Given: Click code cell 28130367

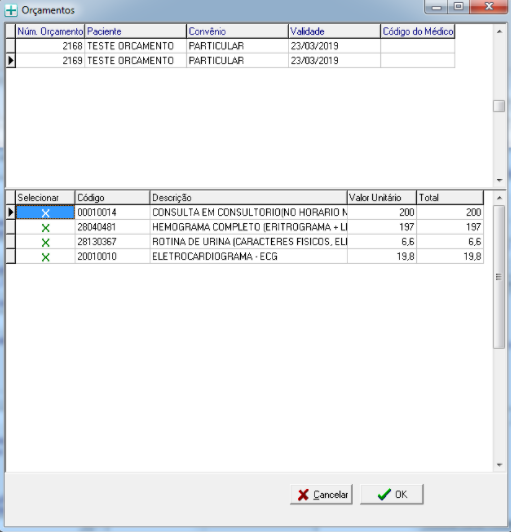Looking at the screenshot, I should pyautogui.click(x=112, y=242).
